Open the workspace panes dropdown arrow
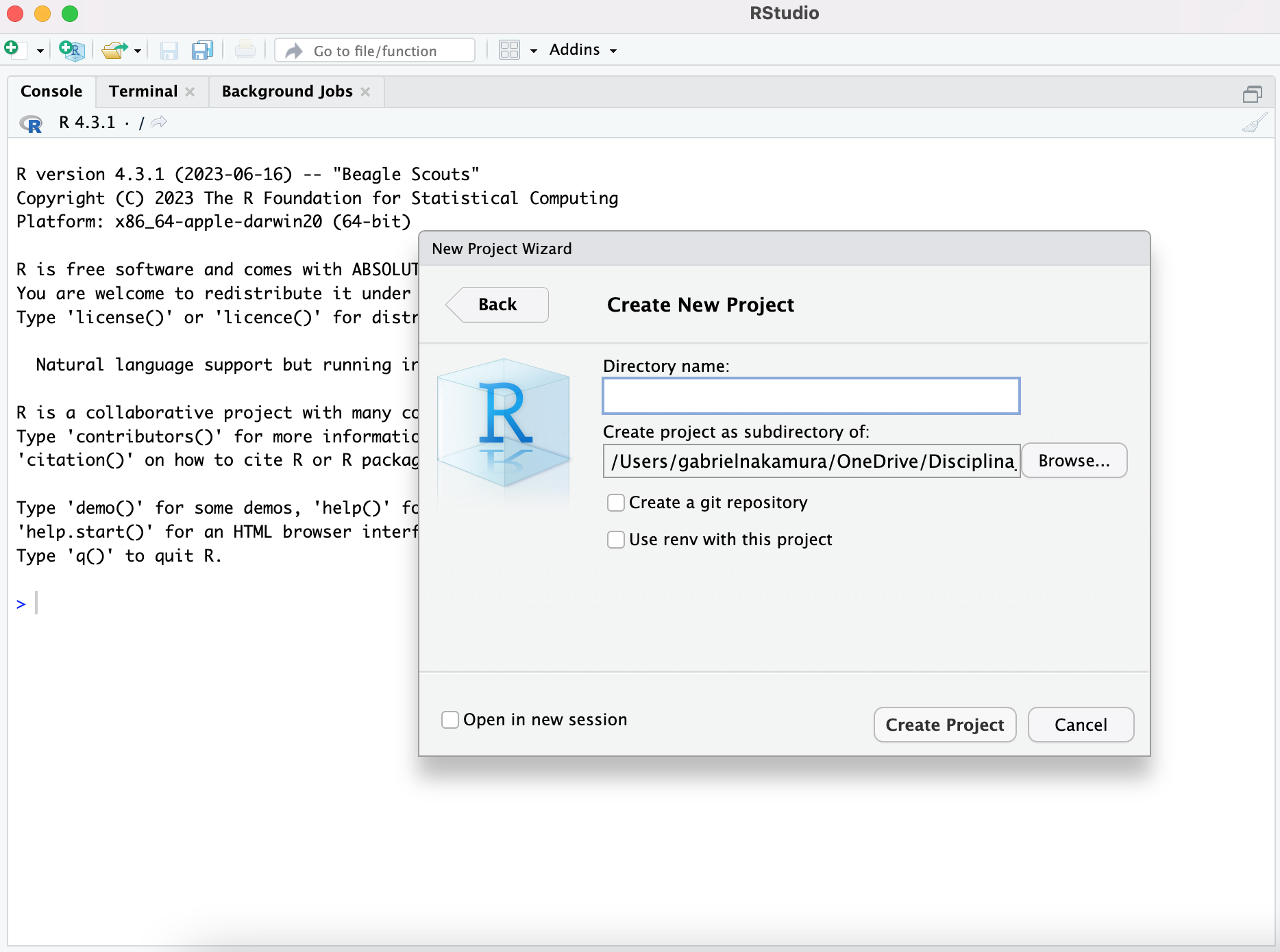This screenshot has width=1280, height=952. point(533,51)
